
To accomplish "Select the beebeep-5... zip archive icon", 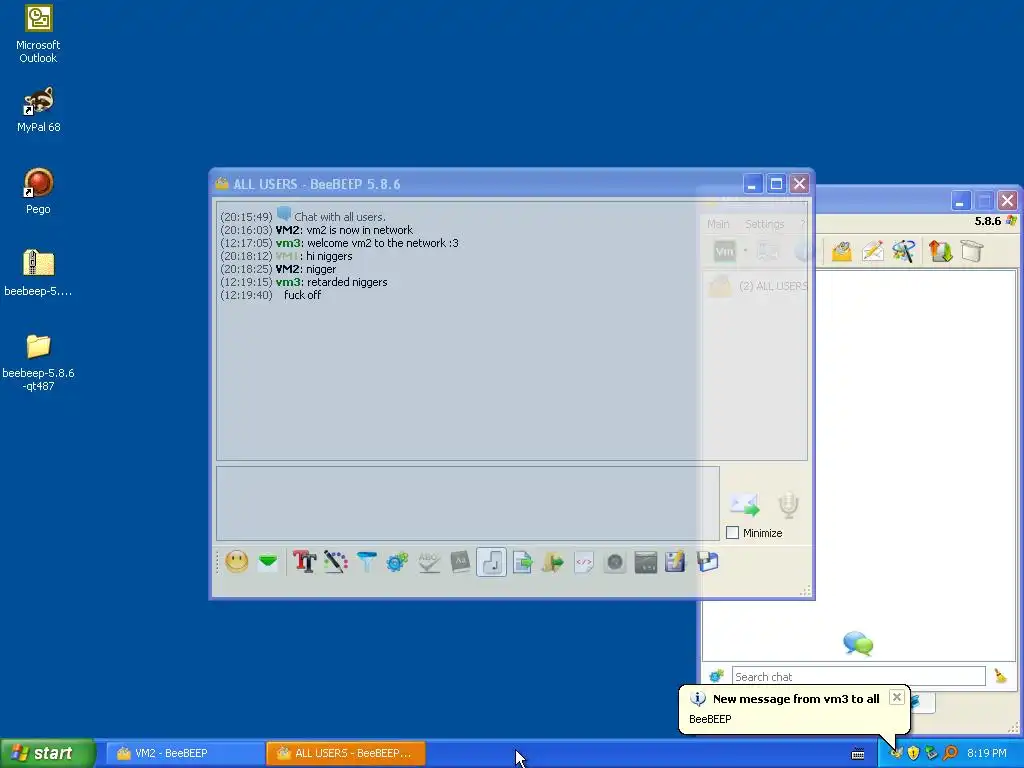I will pos(39,272).
